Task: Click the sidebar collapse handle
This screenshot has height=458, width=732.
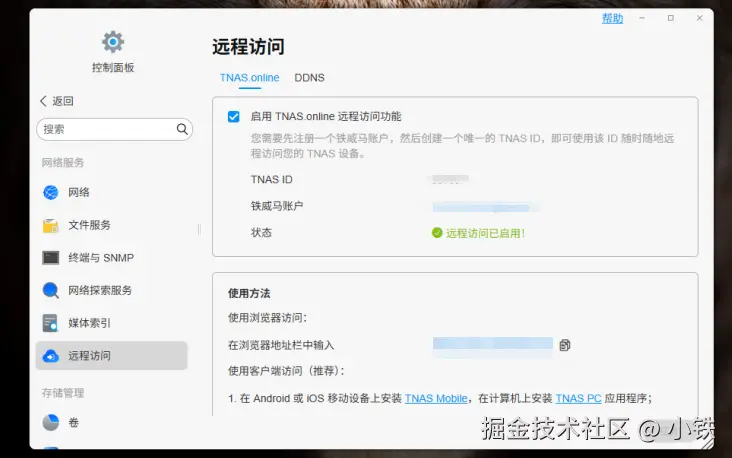Action: 199,229
